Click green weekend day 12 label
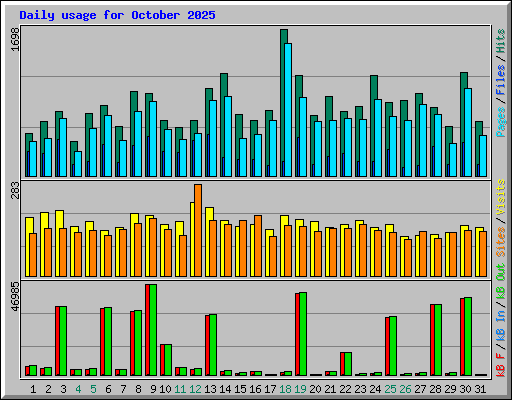Viewport: 512px width, 400px height. pos(195,389)
